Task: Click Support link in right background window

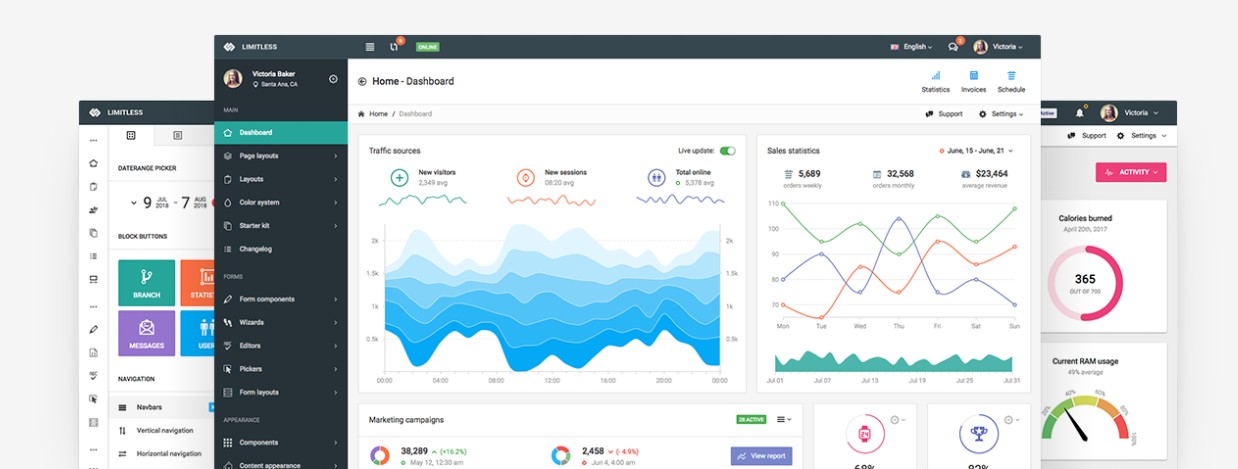Action: pyautogui.click(x=1087, y=135)
